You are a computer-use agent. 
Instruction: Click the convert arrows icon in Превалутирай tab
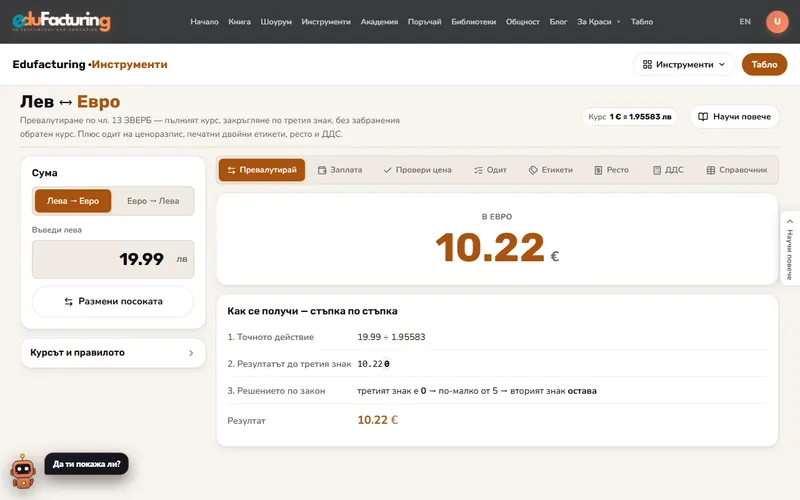(x=231, y=170)
